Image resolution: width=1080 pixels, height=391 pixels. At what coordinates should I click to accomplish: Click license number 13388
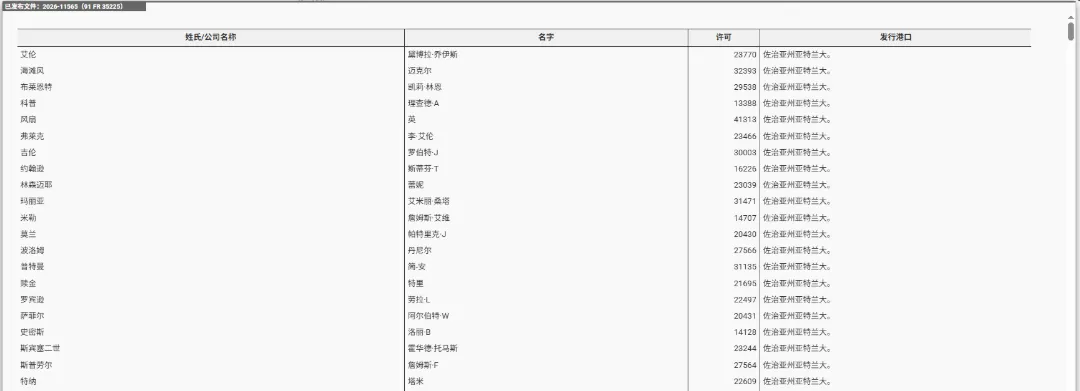pos(745,103)
